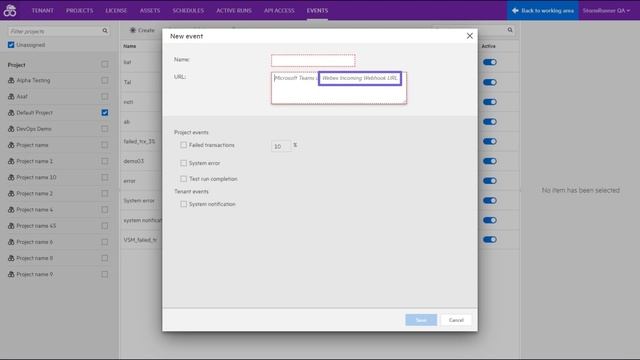
Task: Click Back to working area button
Action: [x=542, y=11]
